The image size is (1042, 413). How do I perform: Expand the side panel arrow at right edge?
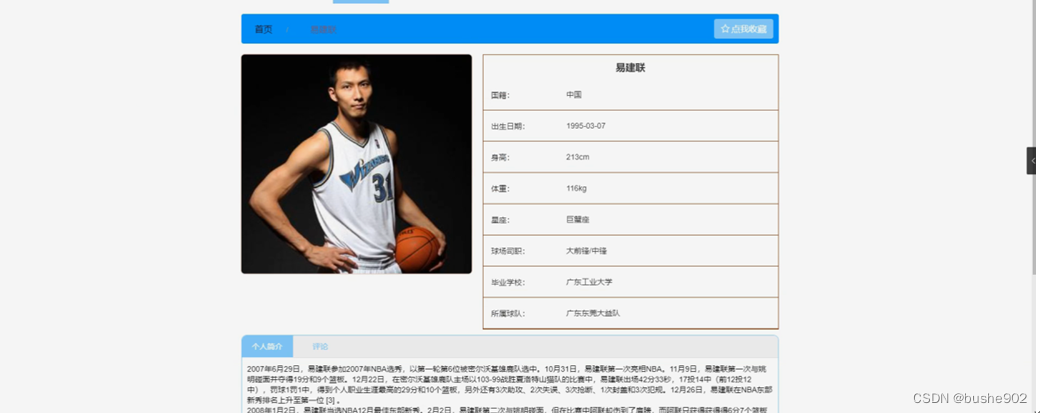coord(1033,161)
